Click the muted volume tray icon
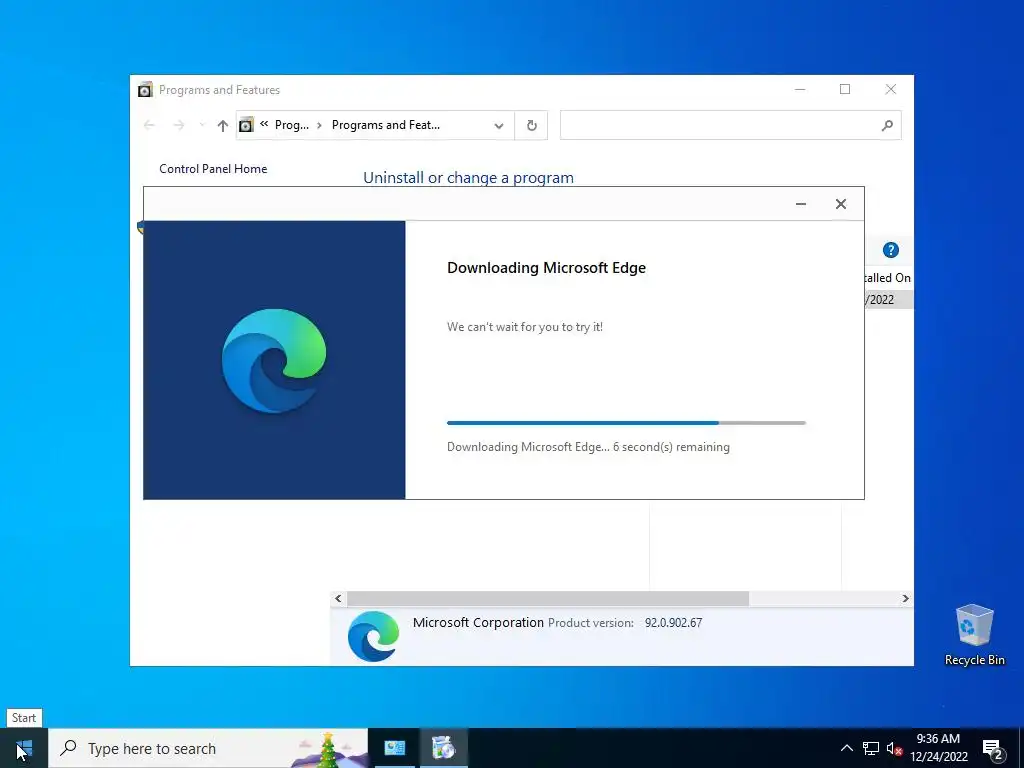The height and width of the screenshot is (768, 1024). tap(895, 748)
